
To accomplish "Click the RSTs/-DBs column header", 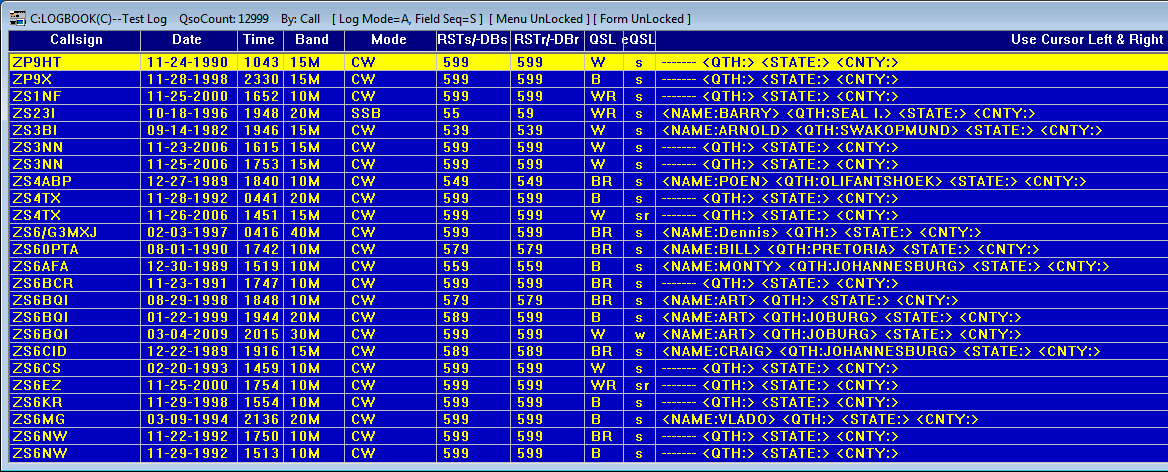I will (470, 40).
